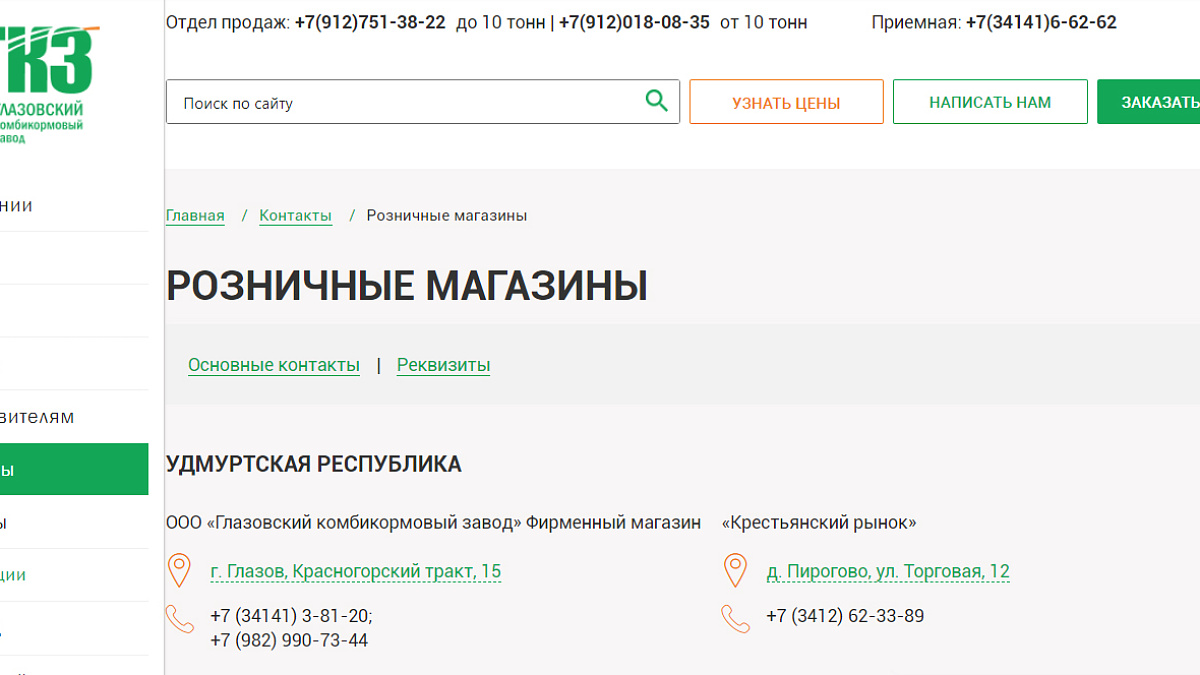This screenshot has width=1200, height=675.
Task: Open address «г. Глазов, Красногорский тракт, 15»
Action: [356, 572]
